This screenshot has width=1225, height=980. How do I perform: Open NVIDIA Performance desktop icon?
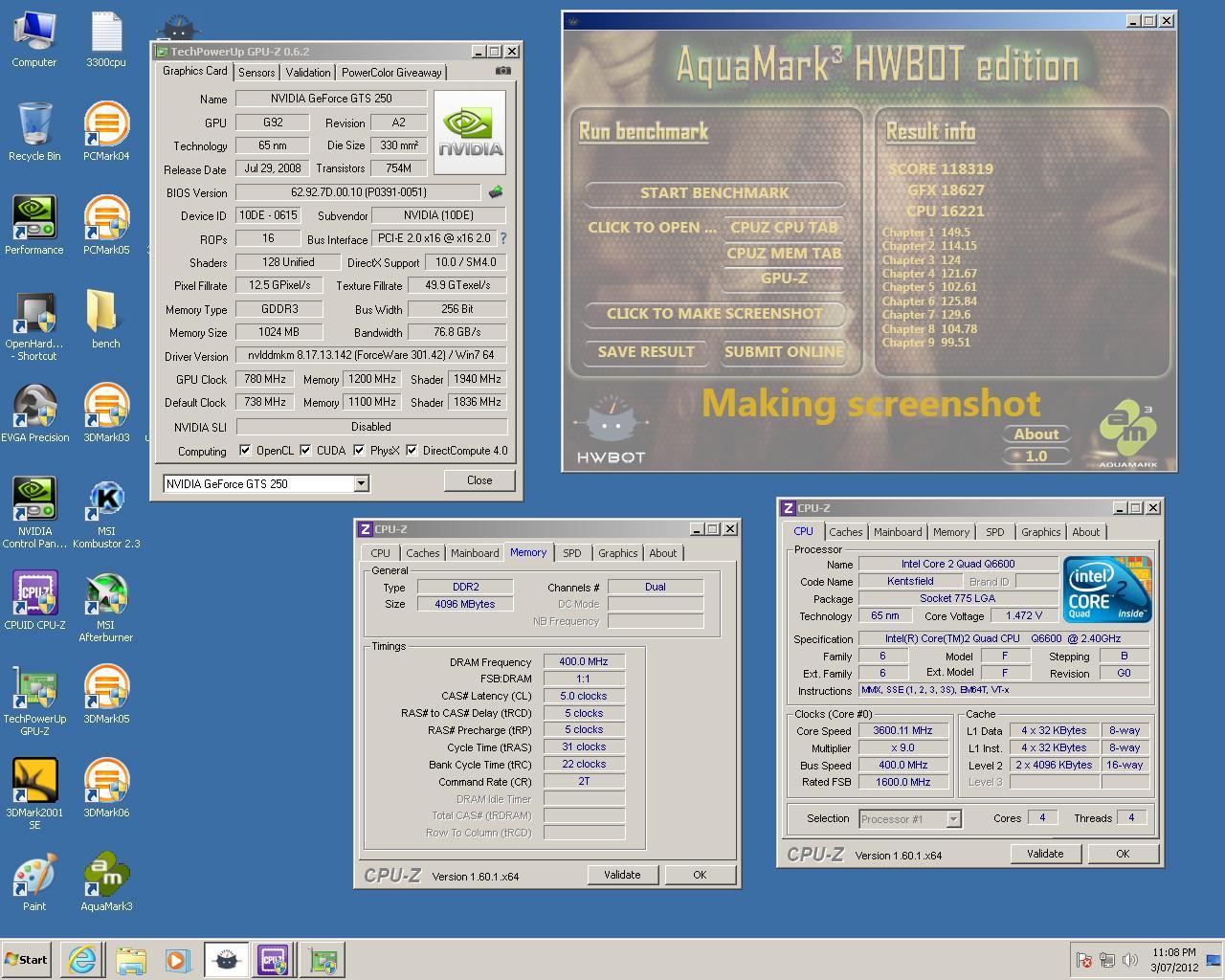34,226
